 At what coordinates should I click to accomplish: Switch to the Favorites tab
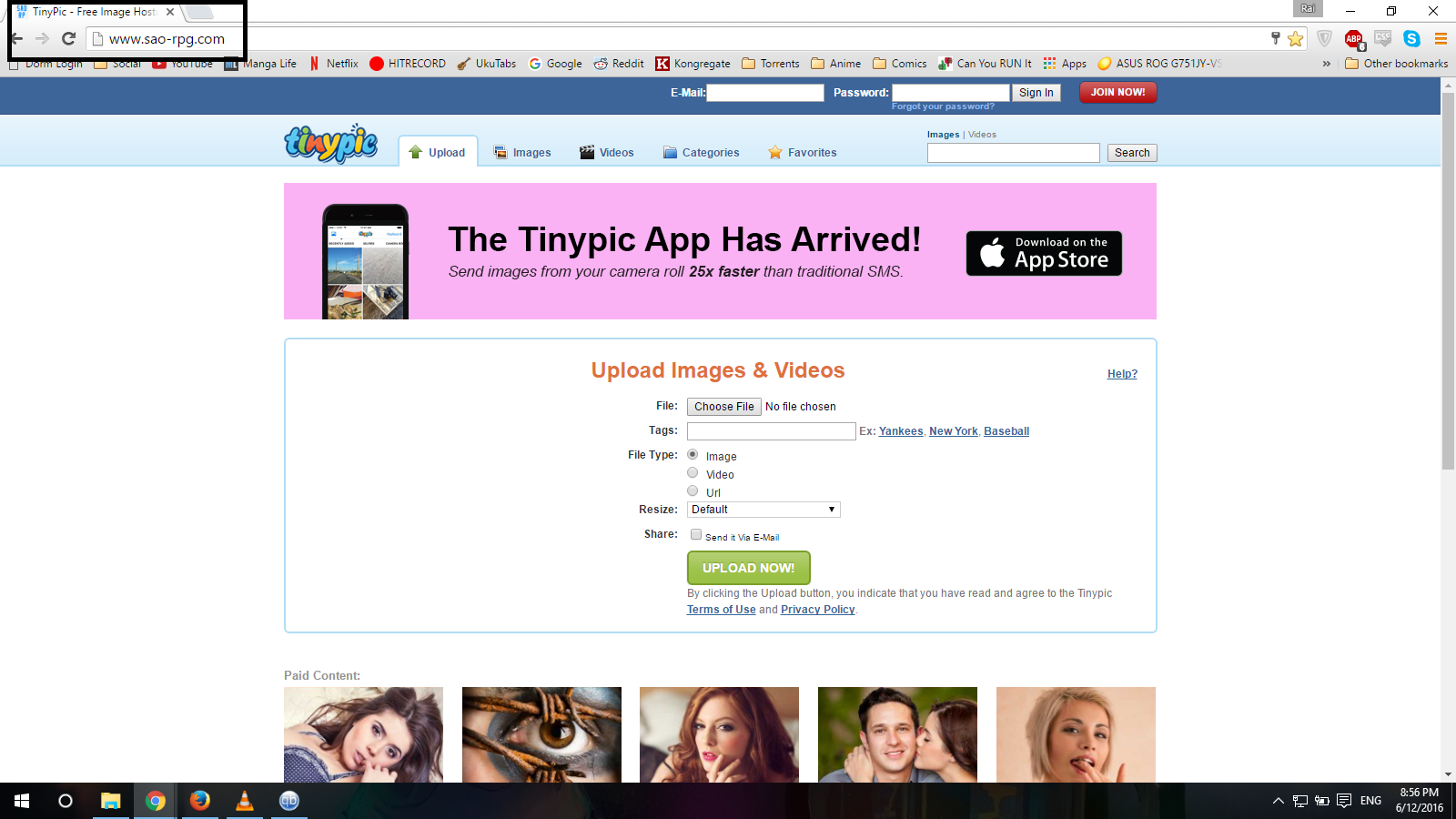click(x=802, y=152)
